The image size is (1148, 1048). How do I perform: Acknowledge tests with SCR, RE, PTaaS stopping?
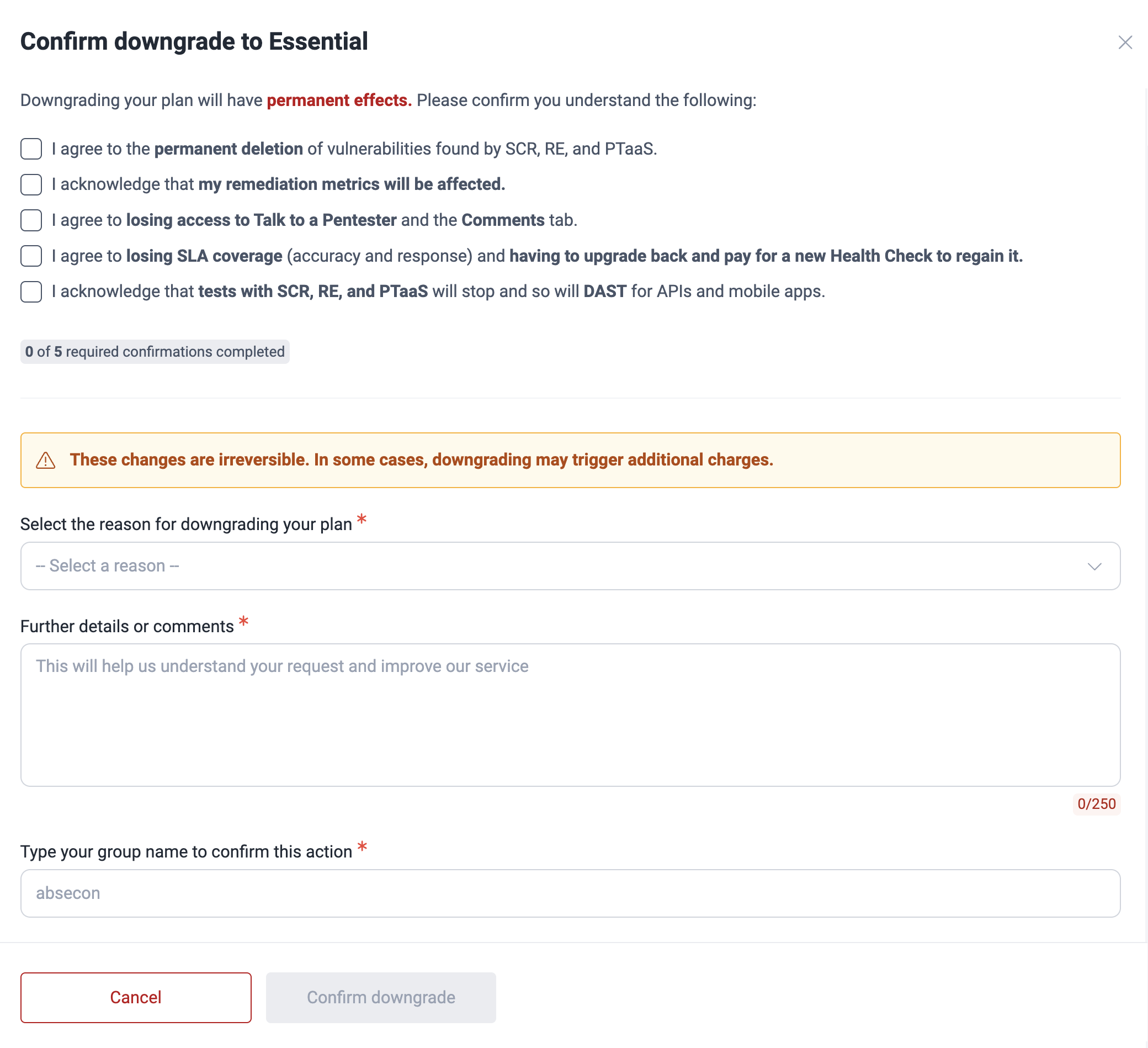coord(31,292)
